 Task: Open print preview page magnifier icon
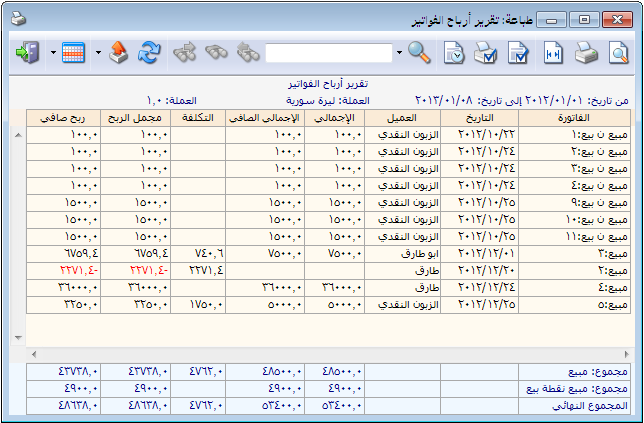pos(618,53)
